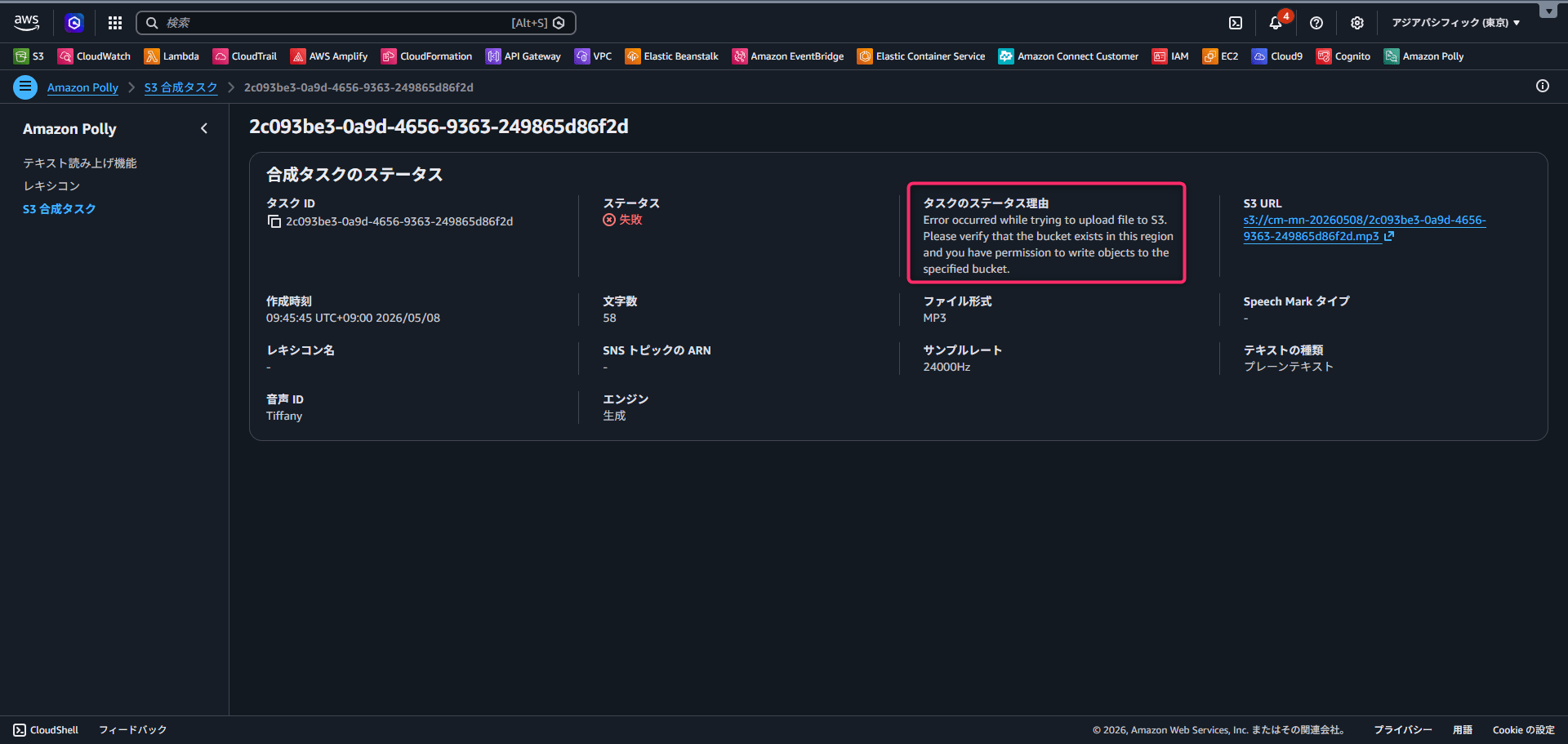Open フィードバック in the footer
The width and height of the screenshot is (1568, 744).
133,730
